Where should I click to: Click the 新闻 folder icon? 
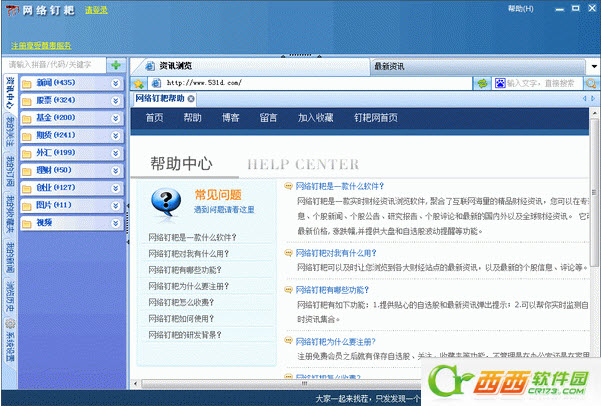pyautogui.click(x=26, y=84)
